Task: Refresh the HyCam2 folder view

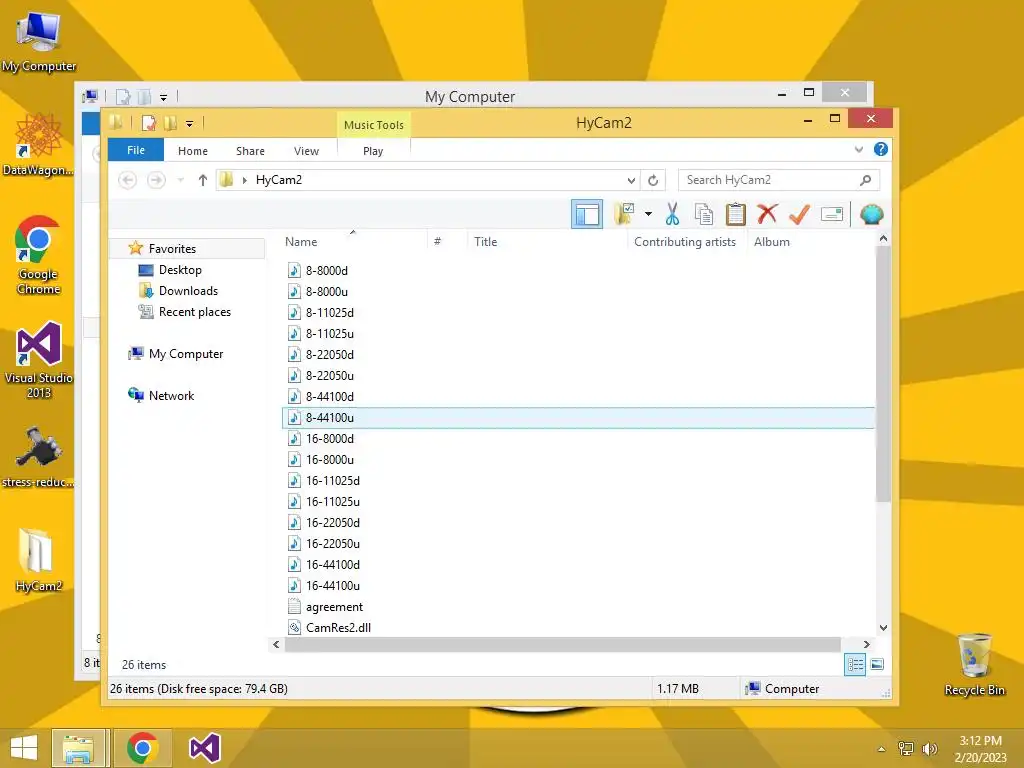Action: [x=653, y=180]
